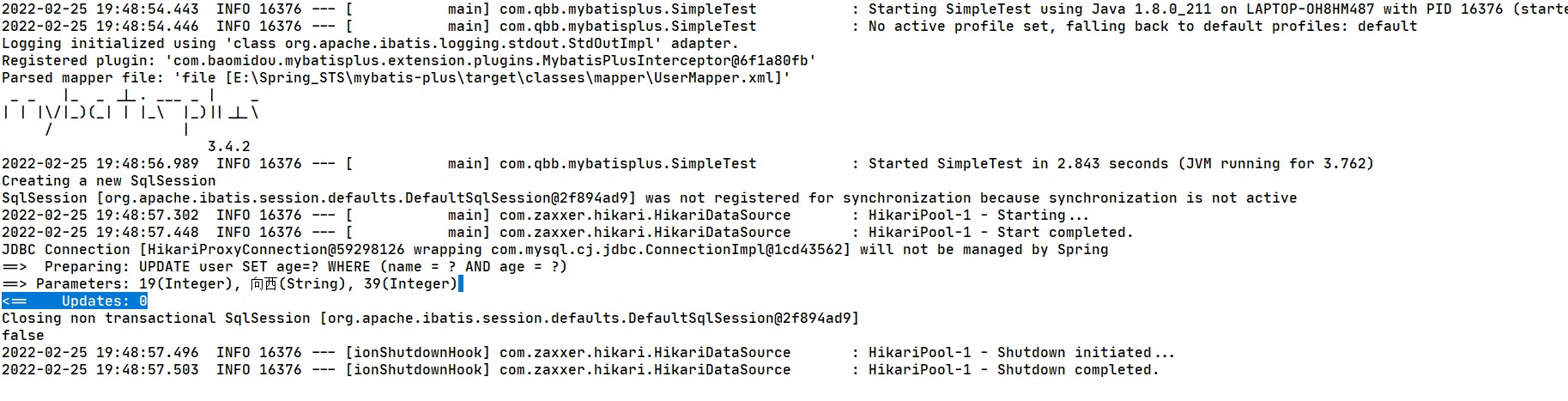Click "HikariPool-1 - Starting..." message
This screenshot has width=1568, height=401.
tap(978, 216)
